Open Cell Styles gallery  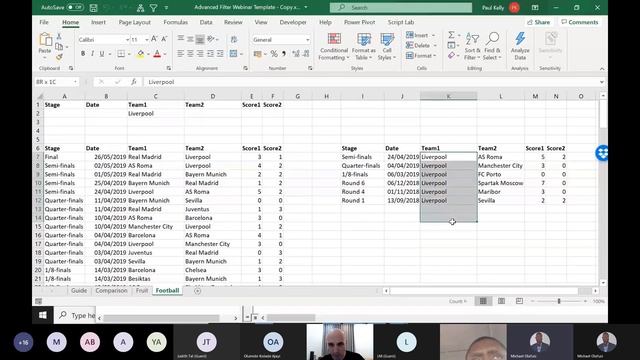pyautogui.click(x=387, y=47)
